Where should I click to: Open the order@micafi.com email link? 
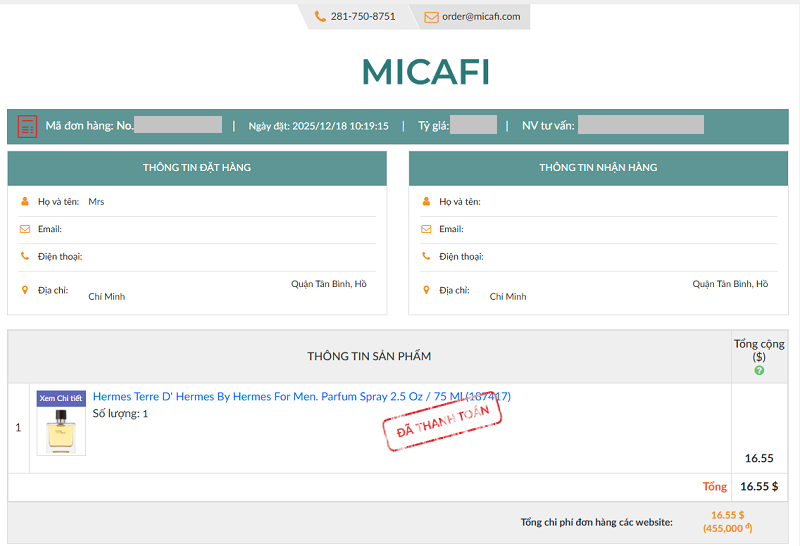481,17
